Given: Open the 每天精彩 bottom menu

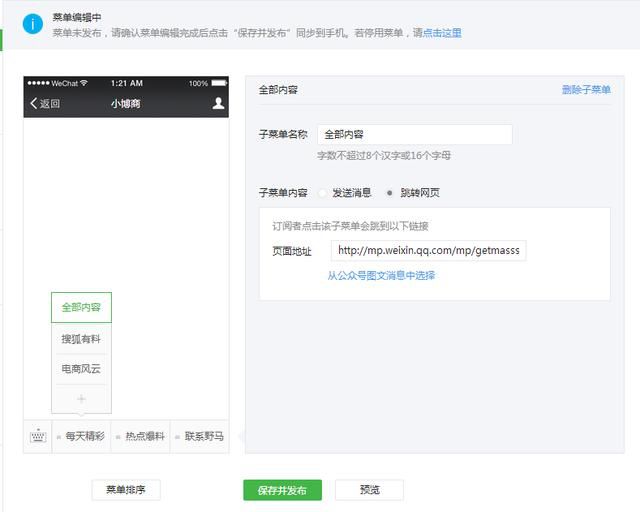Looking at the screenshot, I should pyautogui.click(x=82, y=436).
